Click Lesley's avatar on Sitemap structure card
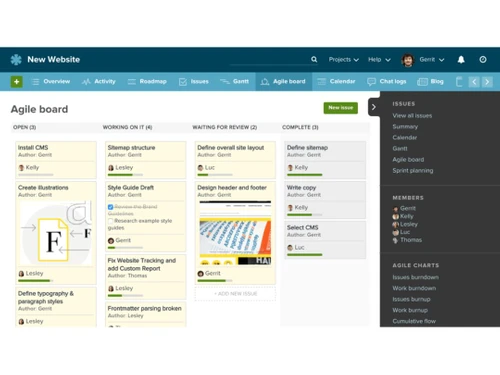This screenshot has height=375, width=500. pyautogui.click(x=111, y=168)
